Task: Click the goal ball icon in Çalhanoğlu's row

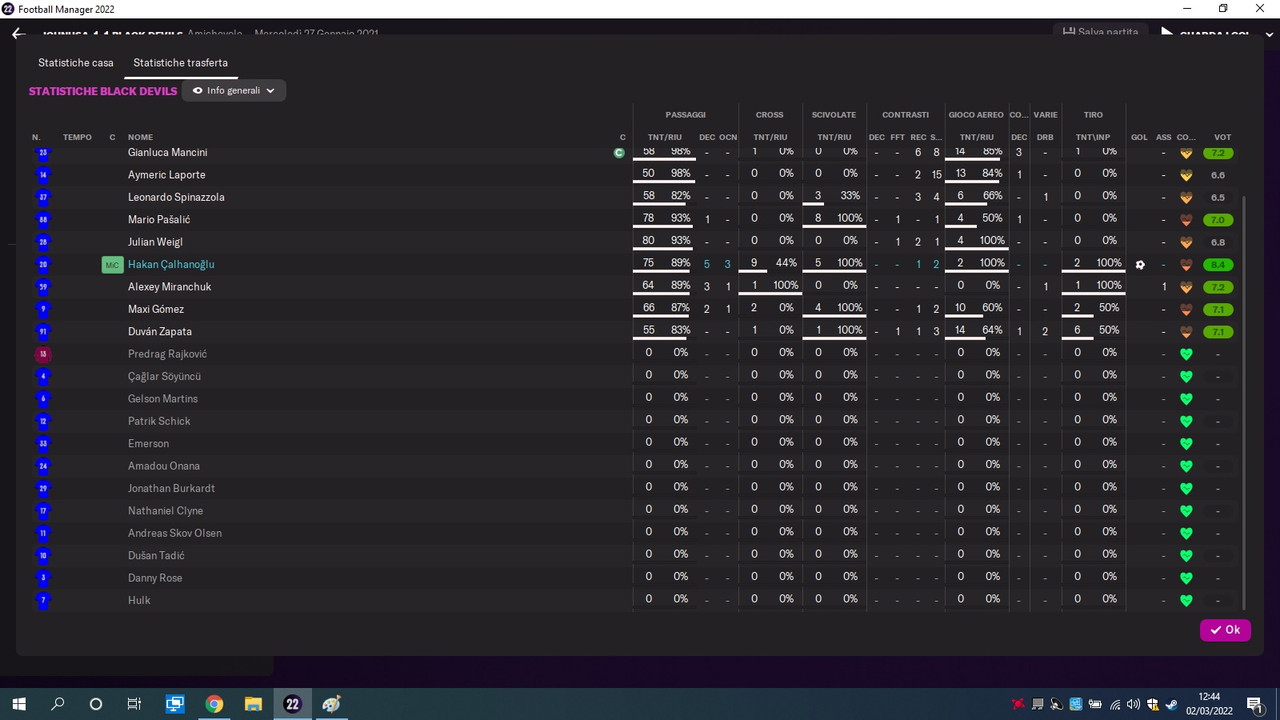Action: tap(1140, 265)
